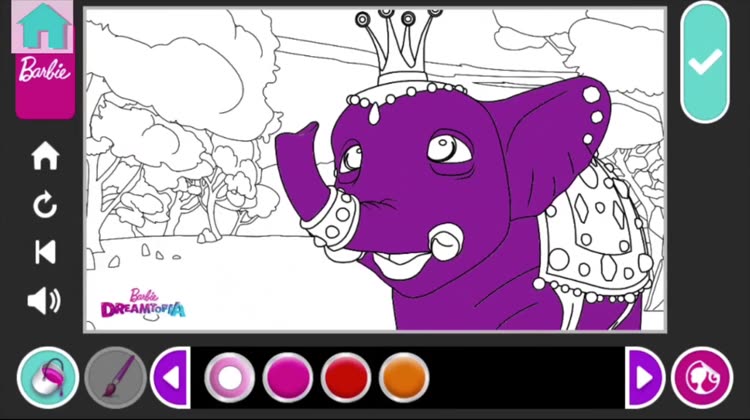Pick the orange color swatch
This screenshot has width=750, height=420.
404,377
